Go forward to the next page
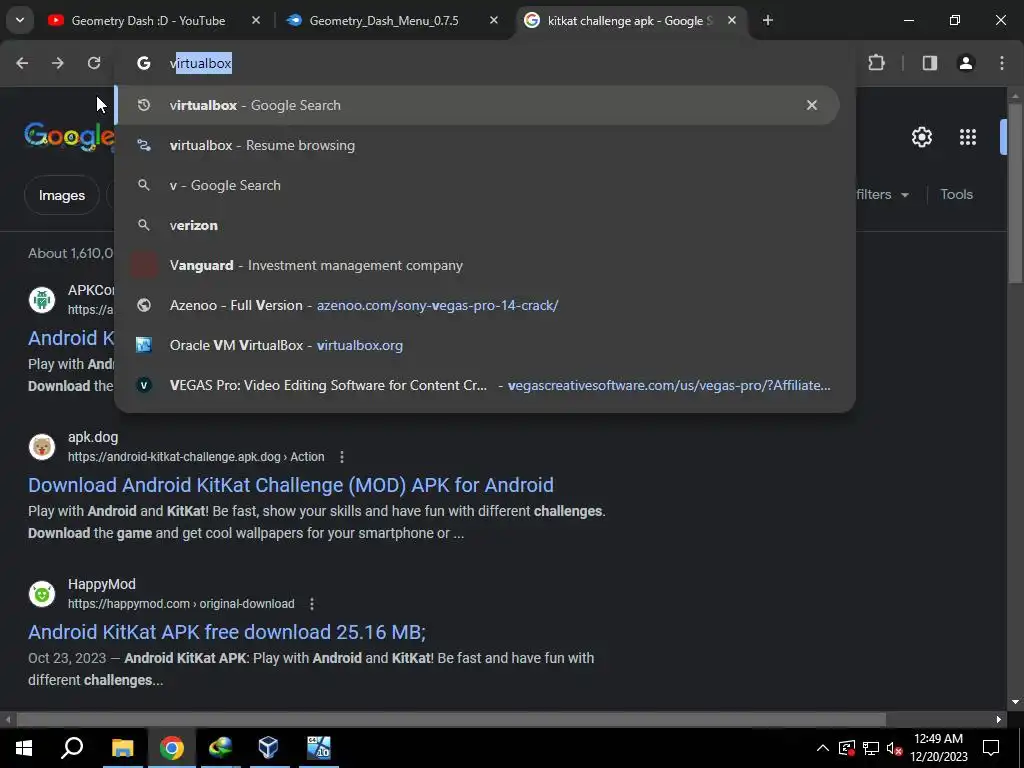 pos(58,63)
